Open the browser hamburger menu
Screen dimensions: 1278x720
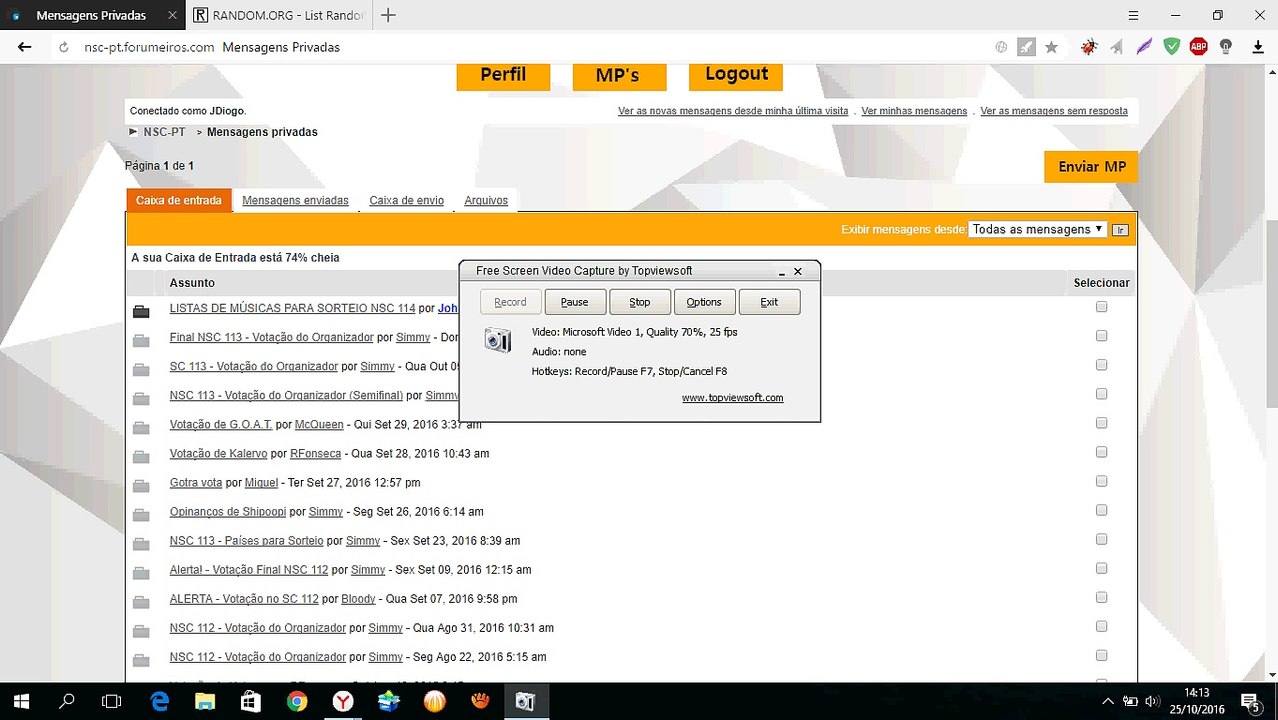[x=1133, y=15]
